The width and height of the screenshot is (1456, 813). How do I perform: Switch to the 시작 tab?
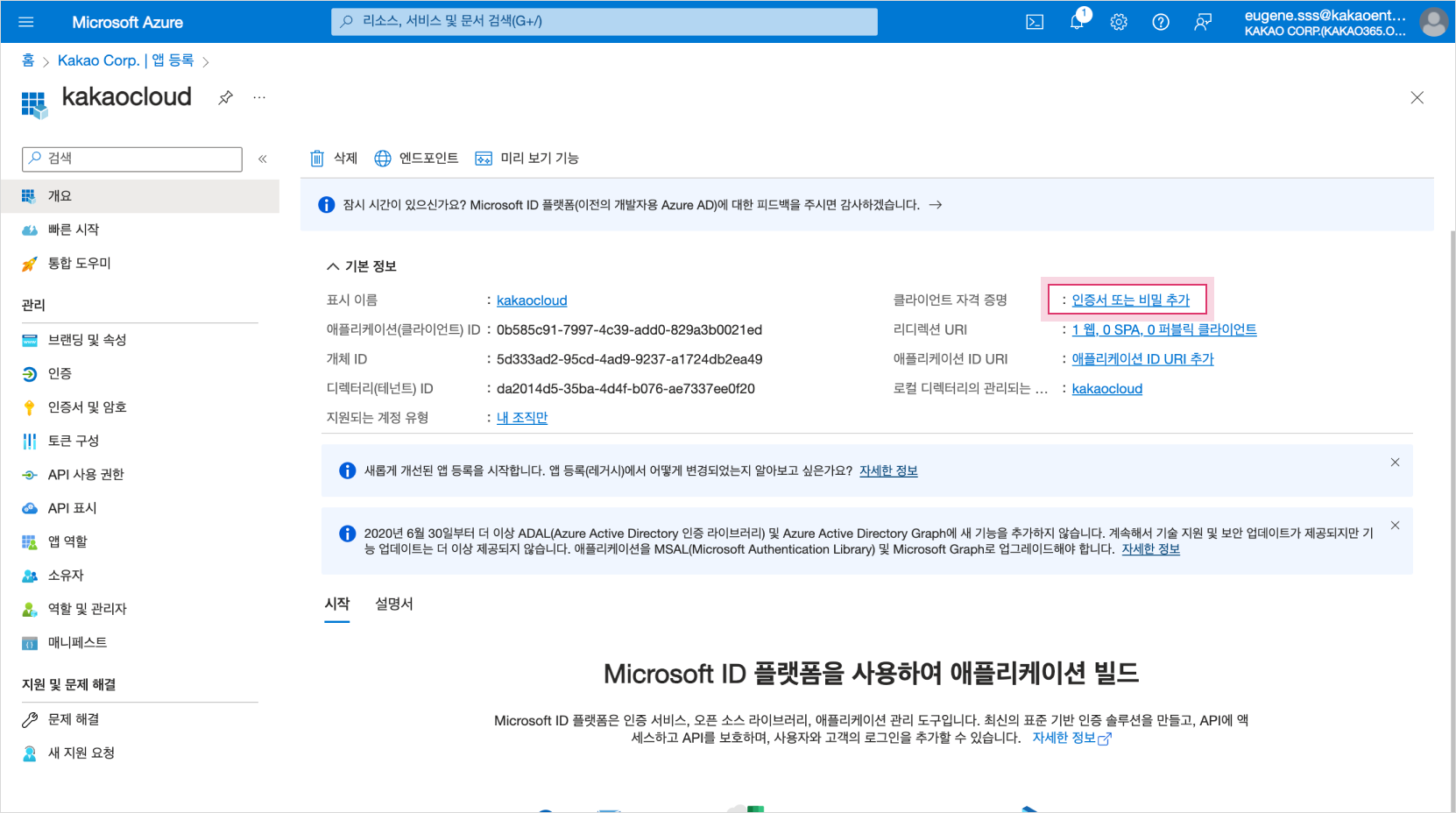pyautogui.click(x=337, y=604)
